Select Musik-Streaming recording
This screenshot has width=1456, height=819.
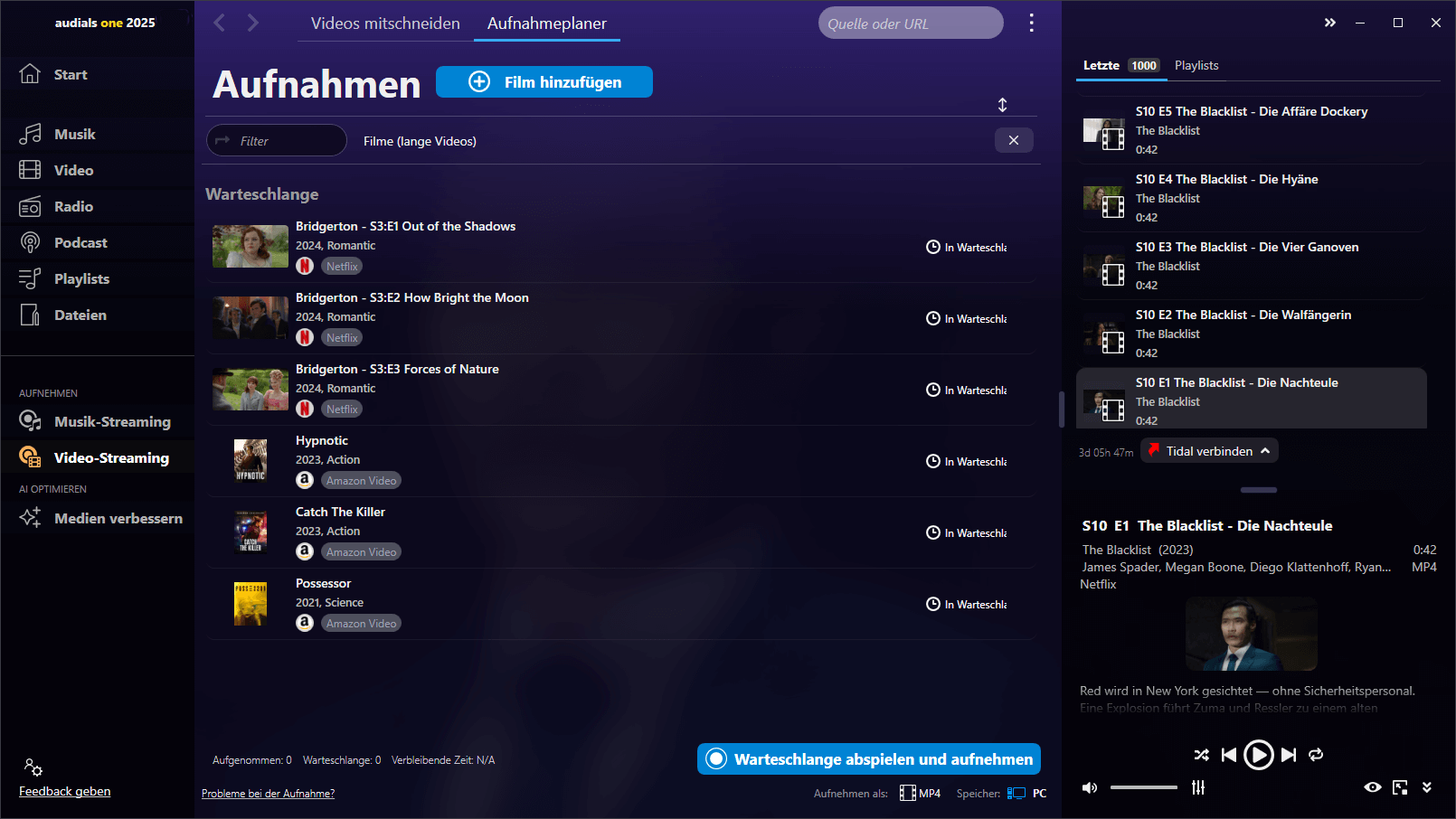[x=95, y=421]
